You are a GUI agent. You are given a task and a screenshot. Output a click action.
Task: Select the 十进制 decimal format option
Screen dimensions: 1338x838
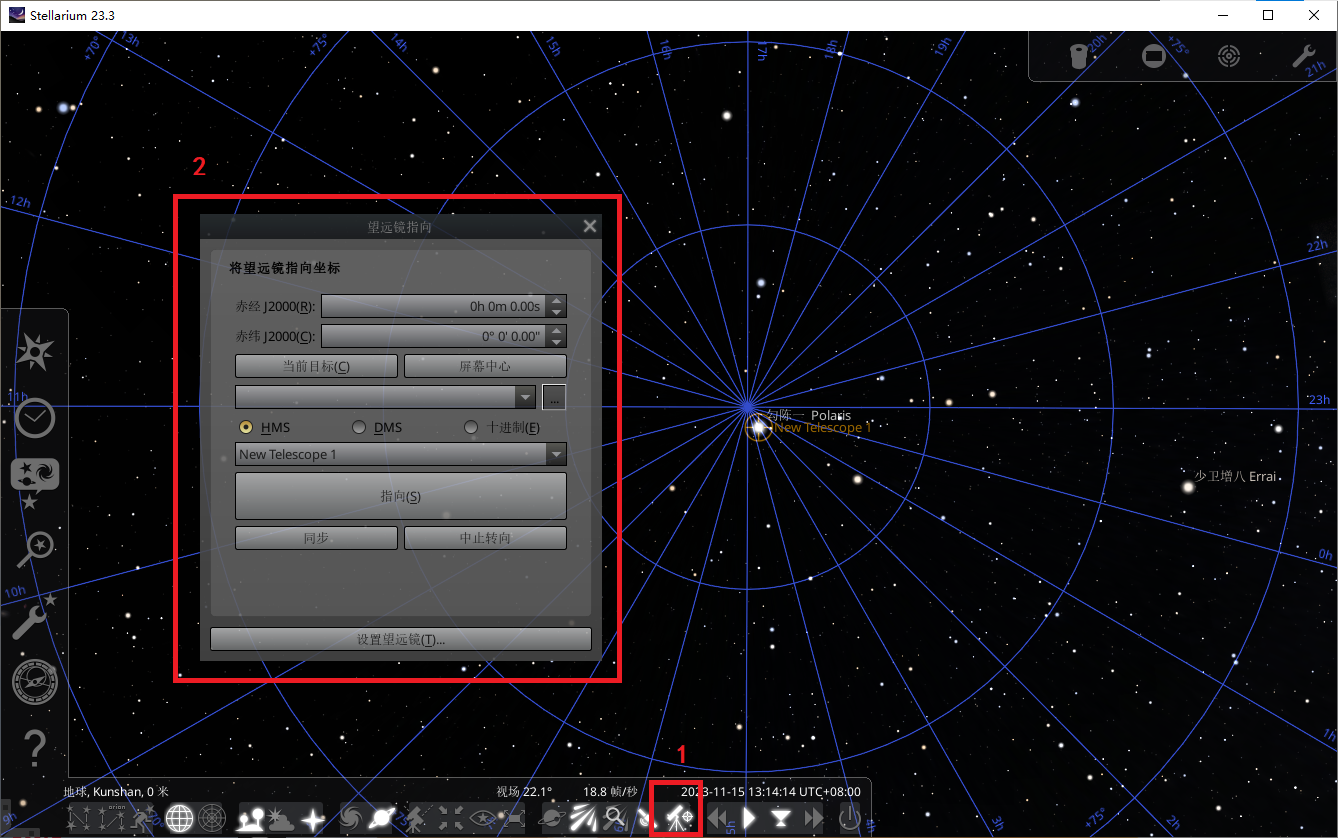[472, 428]
